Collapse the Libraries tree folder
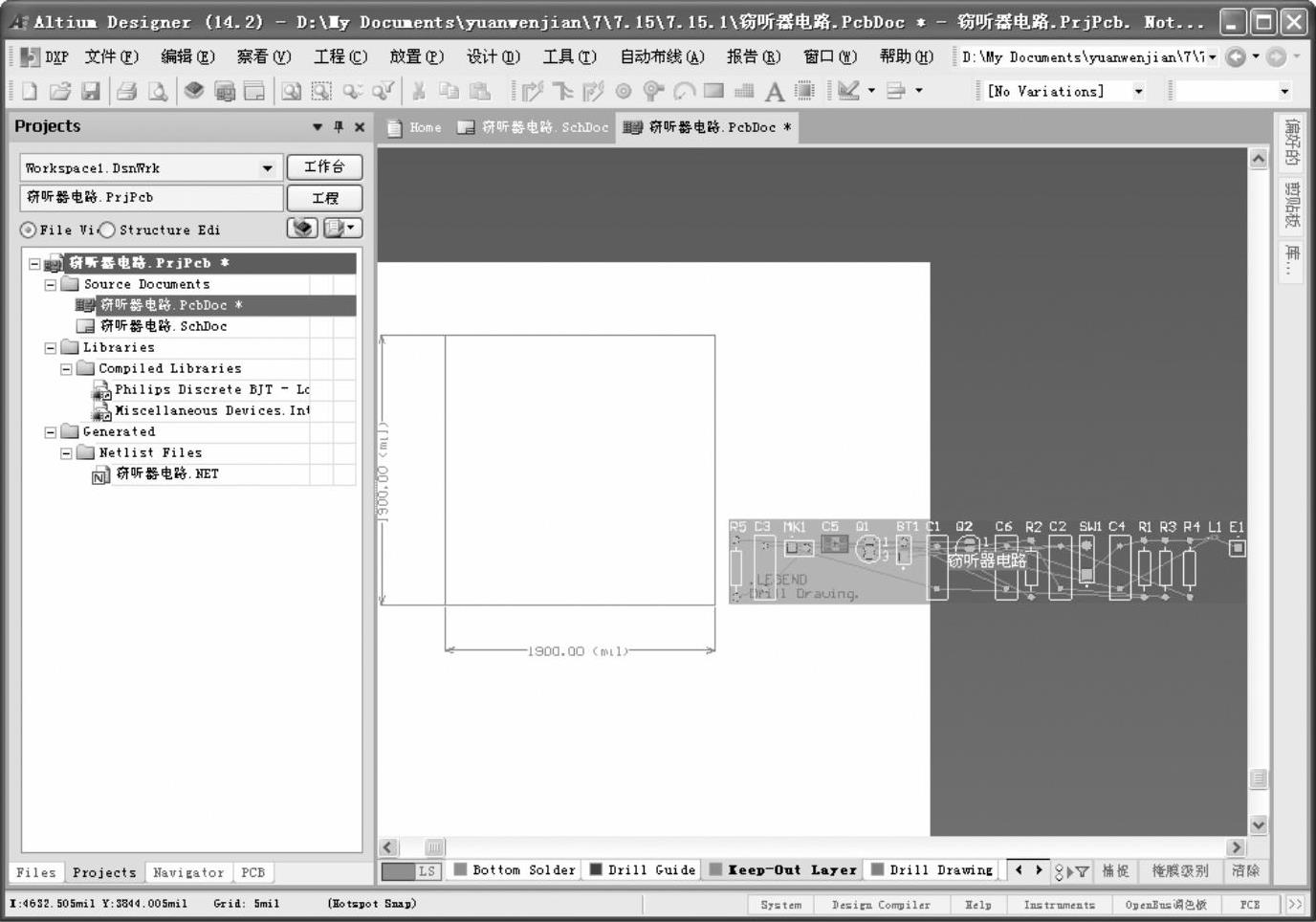1316x922 pixels. coord(51,347)
